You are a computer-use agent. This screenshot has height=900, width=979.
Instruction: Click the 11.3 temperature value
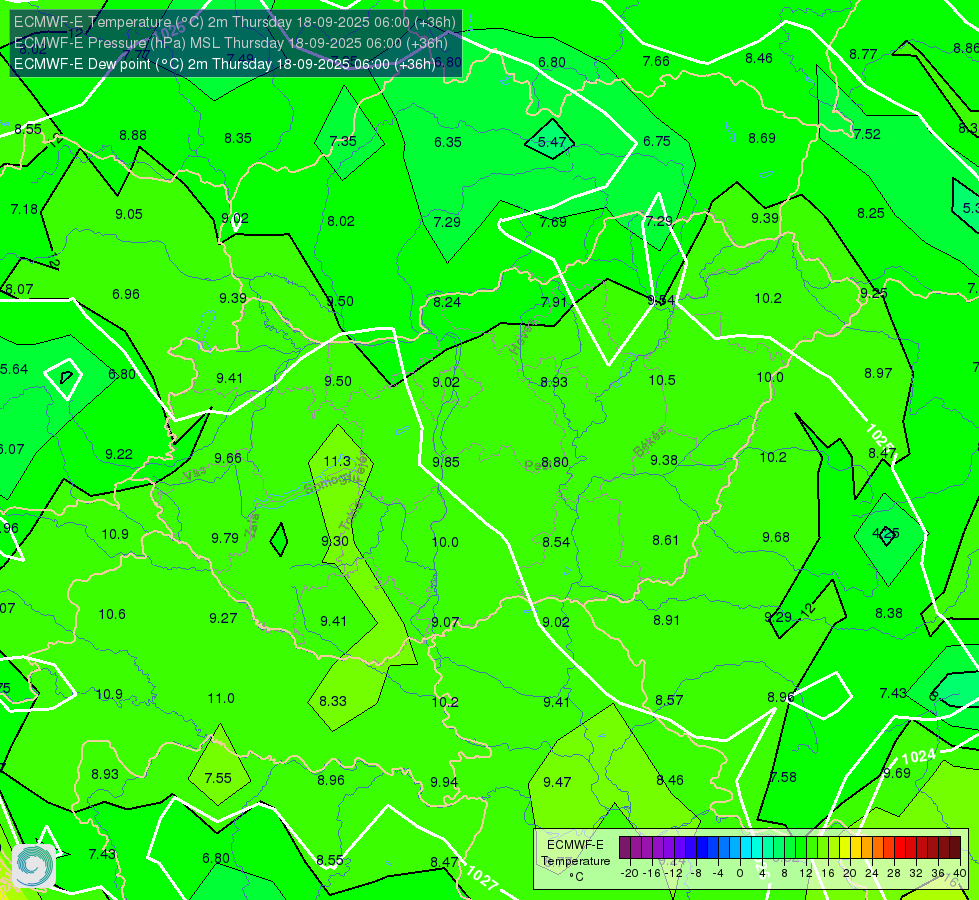click(337, 461)
